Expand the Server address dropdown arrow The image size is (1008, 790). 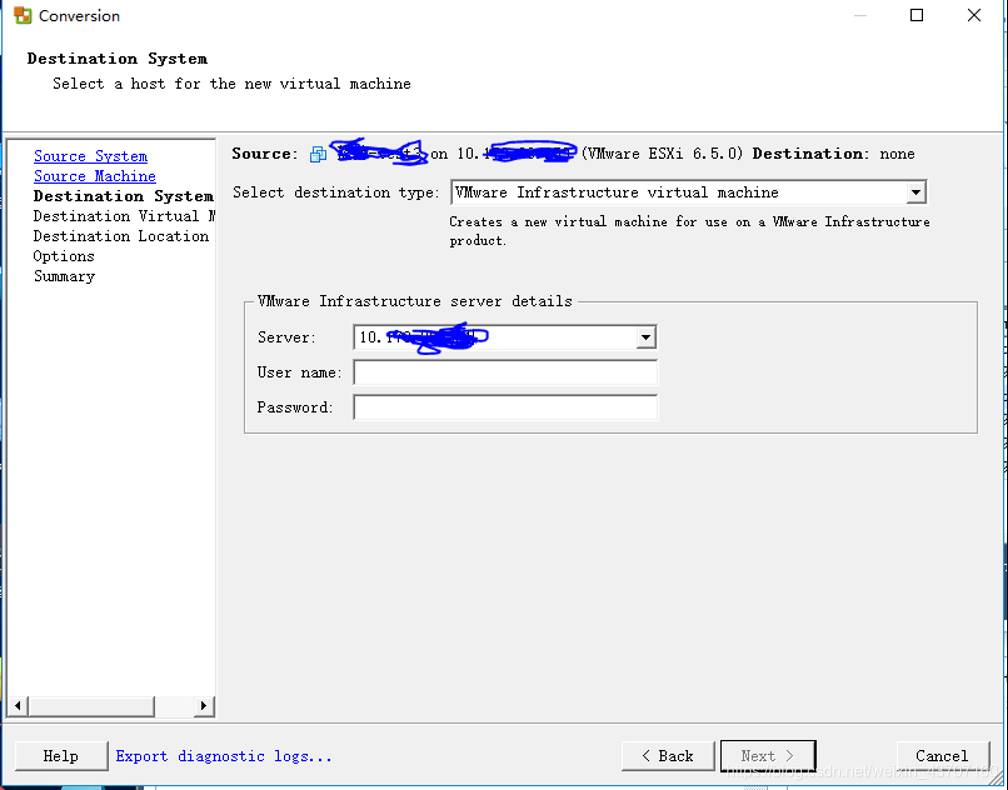pyautogui.click(x=645, y=338)
